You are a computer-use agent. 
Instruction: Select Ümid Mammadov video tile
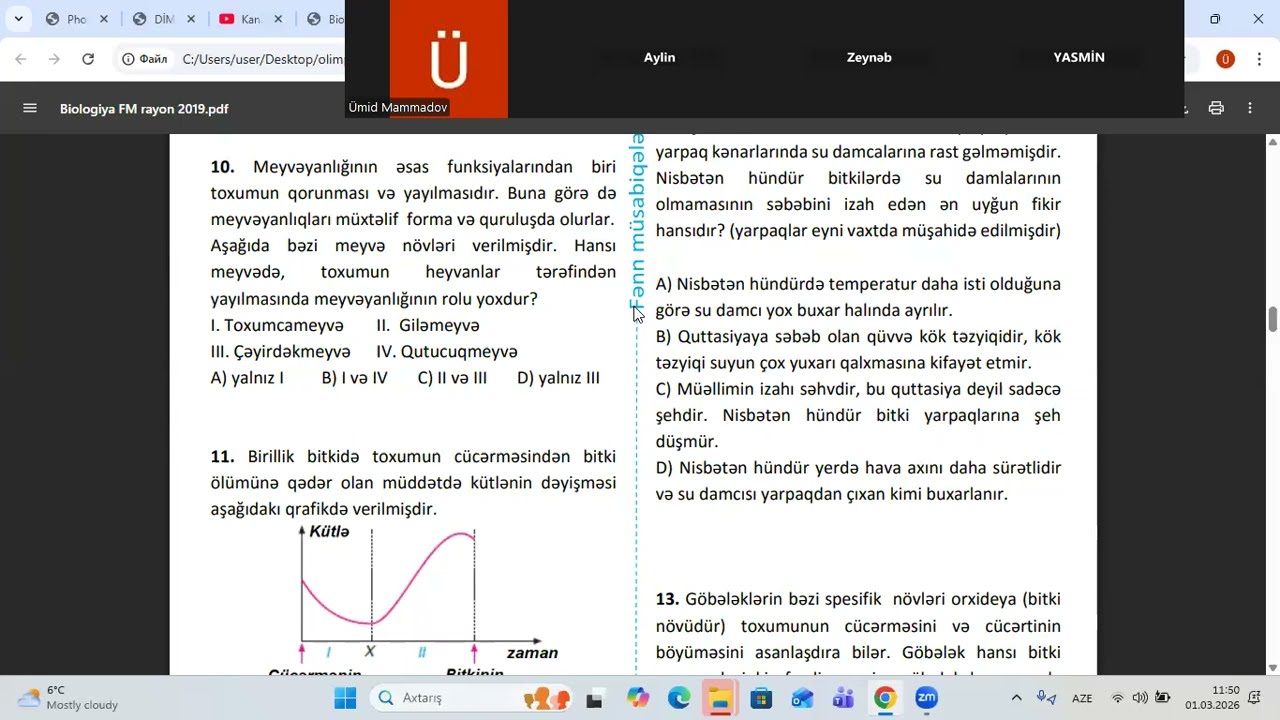pos(448,59)
